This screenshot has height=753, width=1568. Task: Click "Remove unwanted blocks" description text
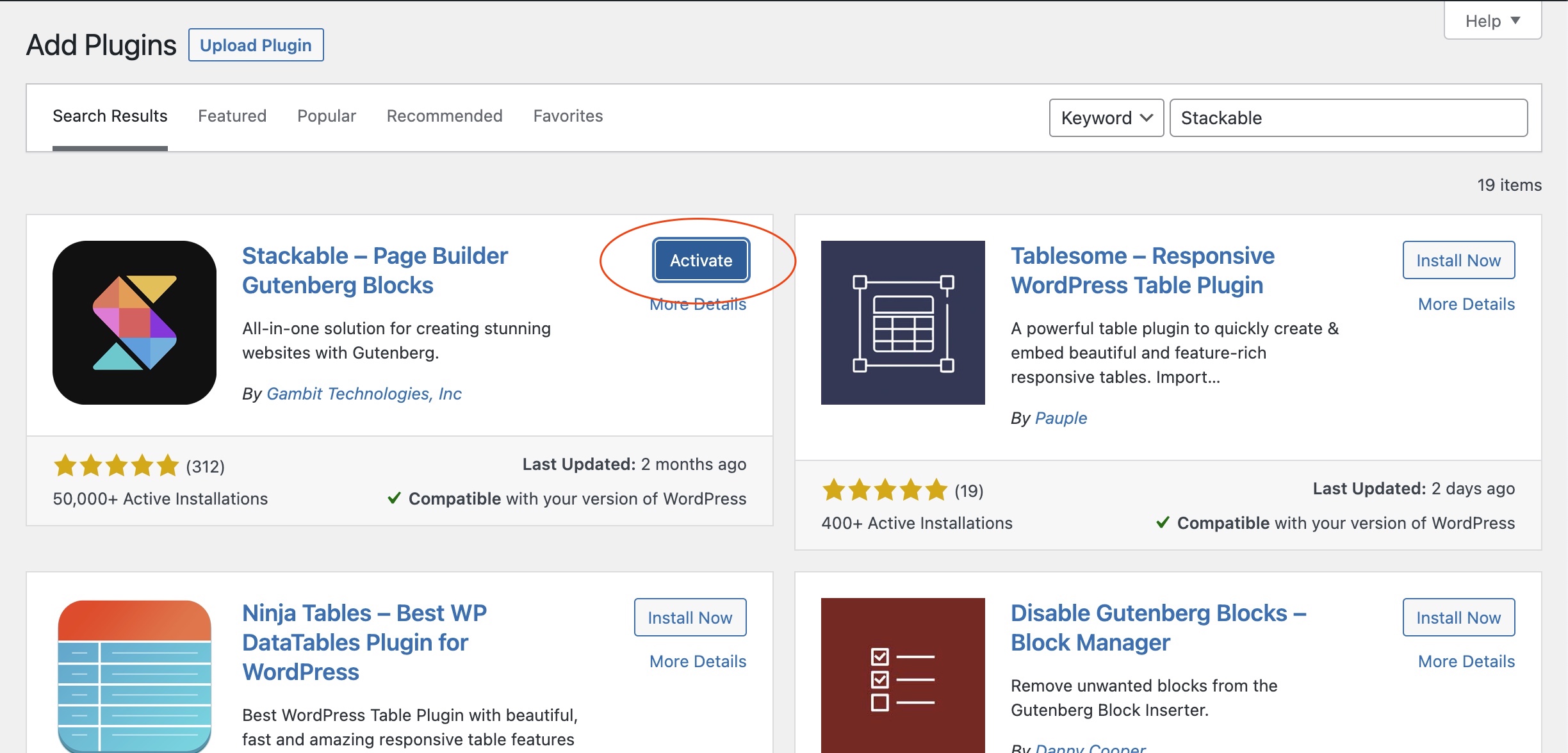[x=1144, y=698]
